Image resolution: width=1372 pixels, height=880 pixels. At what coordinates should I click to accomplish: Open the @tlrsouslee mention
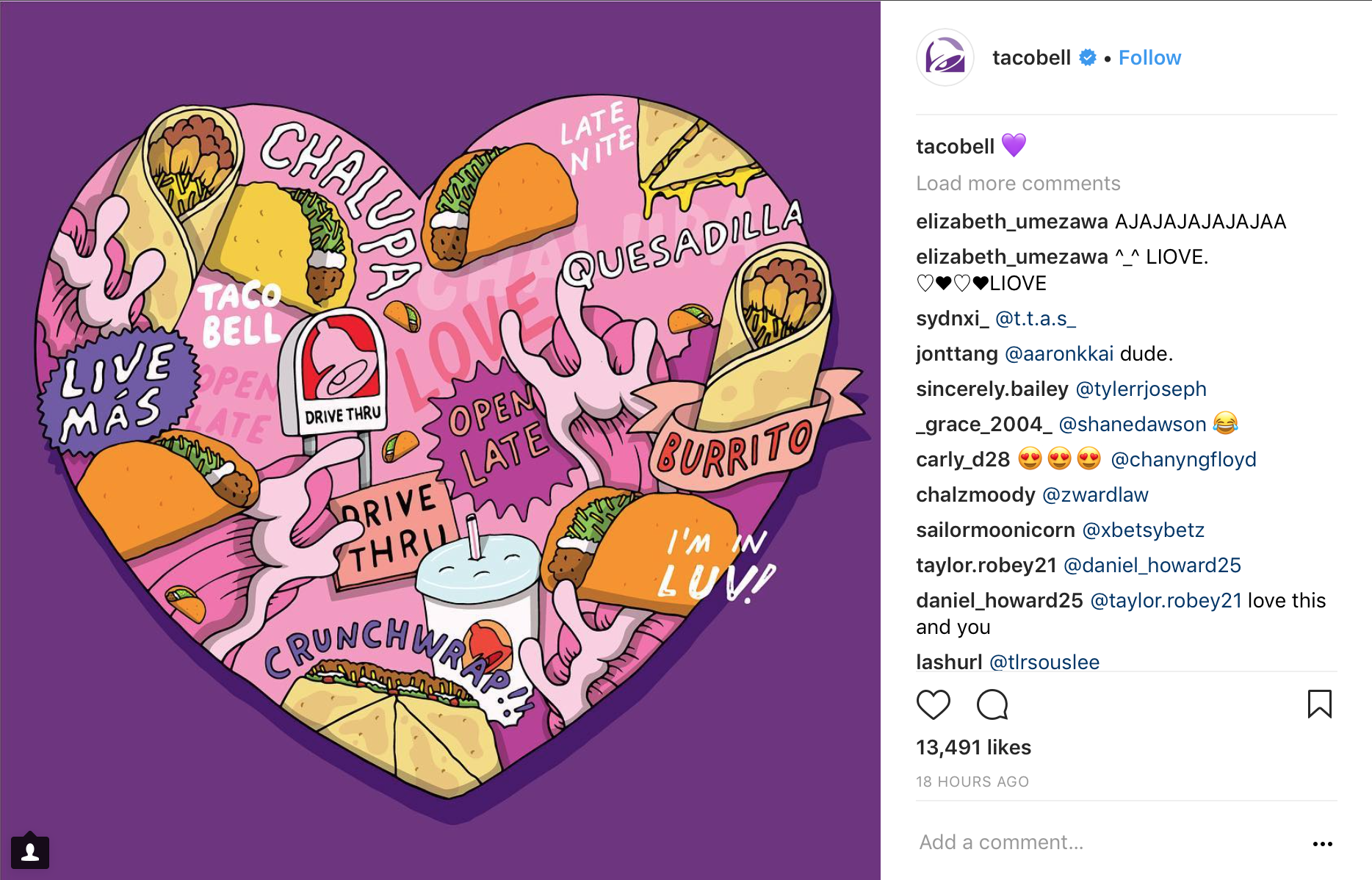[x=1044, y=662]
